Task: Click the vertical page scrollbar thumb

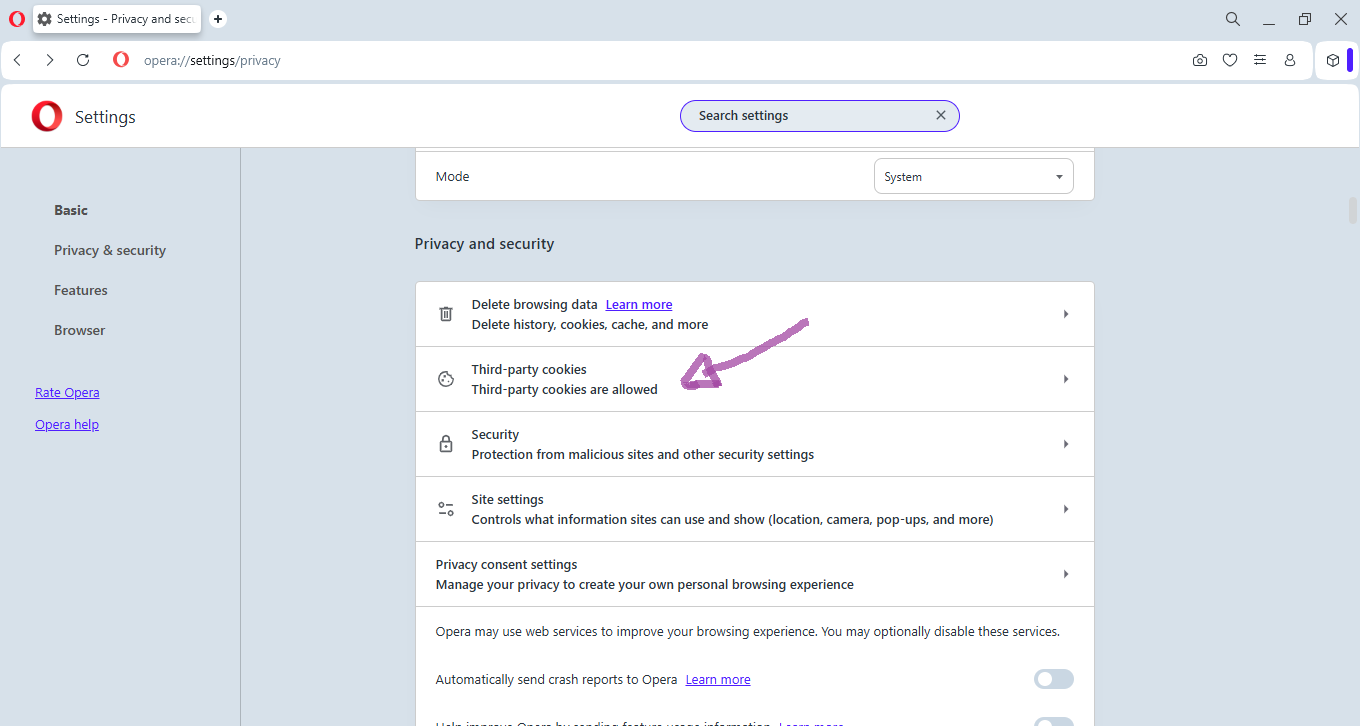Action: (x=1352, y=210)
